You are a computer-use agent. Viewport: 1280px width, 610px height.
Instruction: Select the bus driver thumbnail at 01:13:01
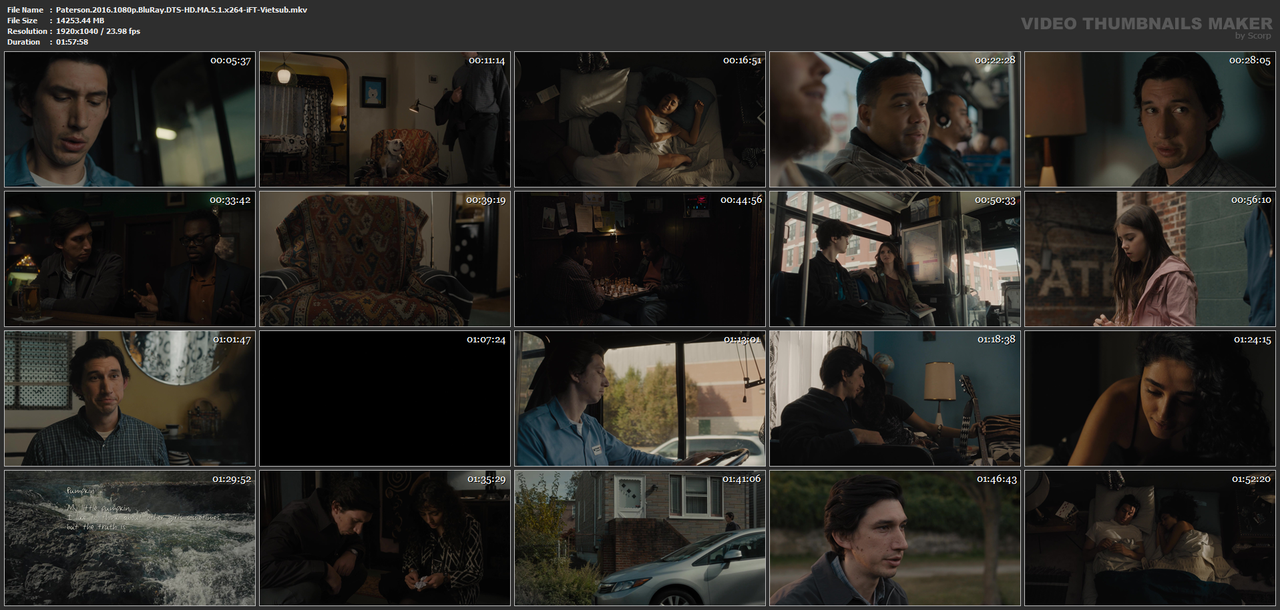pyautogui.click(x=640, y=399)
